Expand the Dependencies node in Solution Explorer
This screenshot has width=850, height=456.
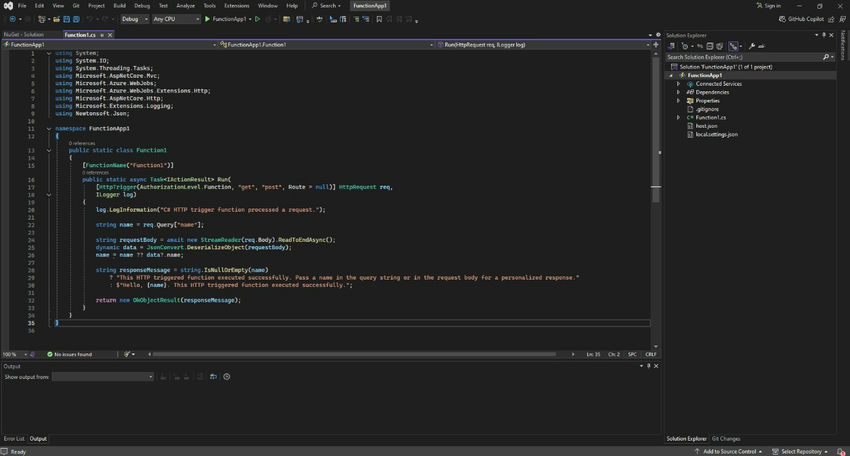tap(678, 92)
